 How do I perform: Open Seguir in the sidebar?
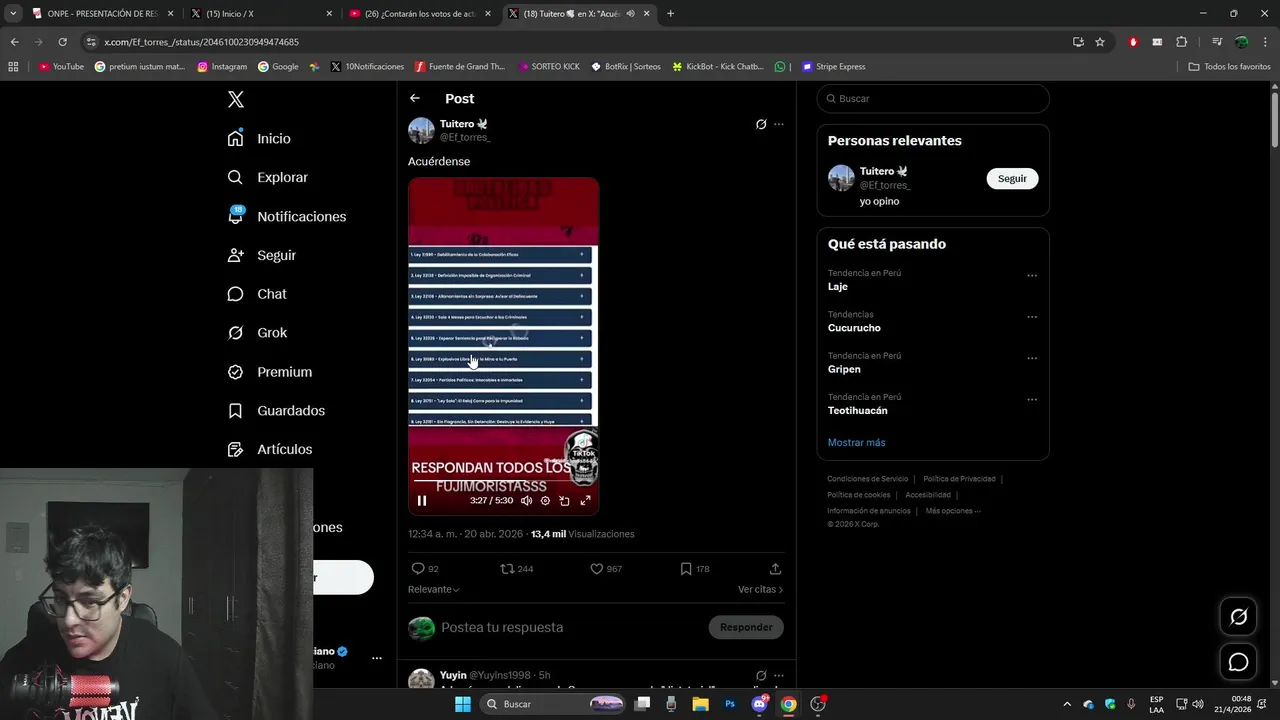[x=262, y=255]
